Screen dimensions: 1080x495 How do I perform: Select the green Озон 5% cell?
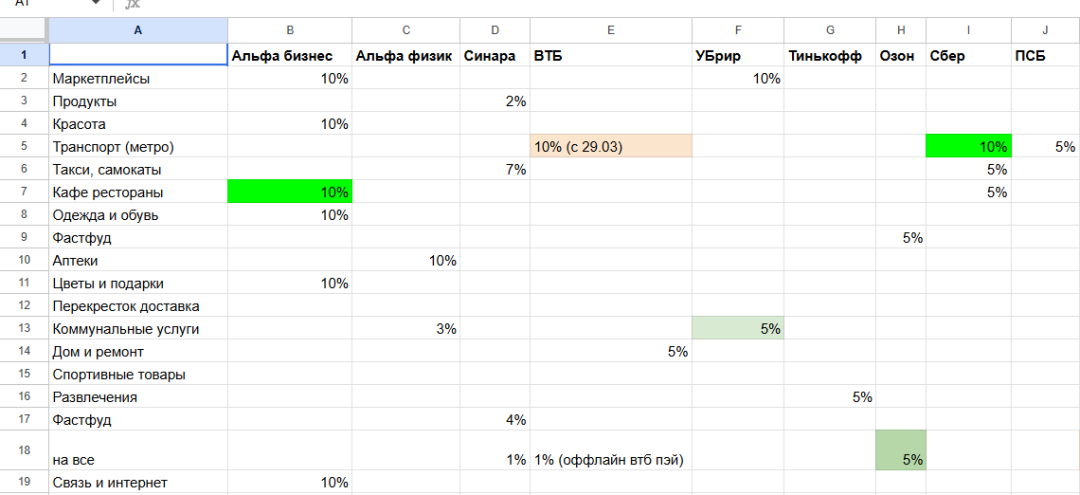click(901, 451)
